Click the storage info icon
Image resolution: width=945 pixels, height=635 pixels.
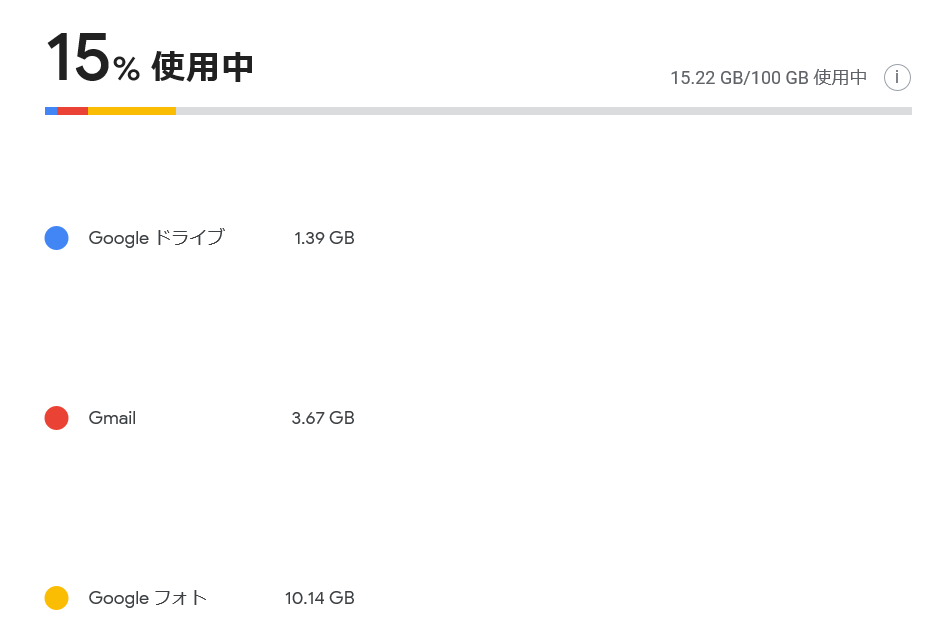[x=897, y=77]
